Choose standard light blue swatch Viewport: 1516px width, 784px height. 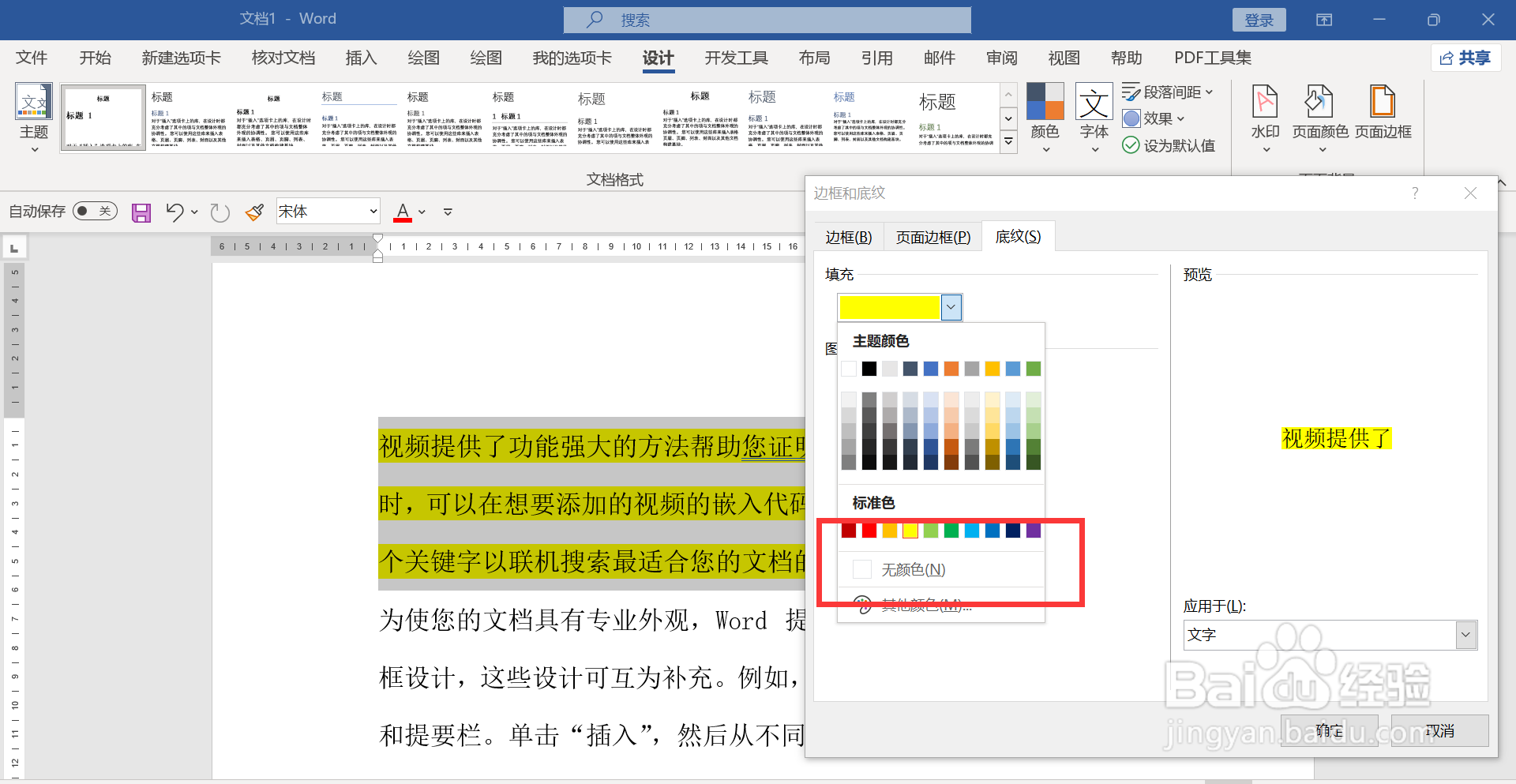click(x=972, y=531)
